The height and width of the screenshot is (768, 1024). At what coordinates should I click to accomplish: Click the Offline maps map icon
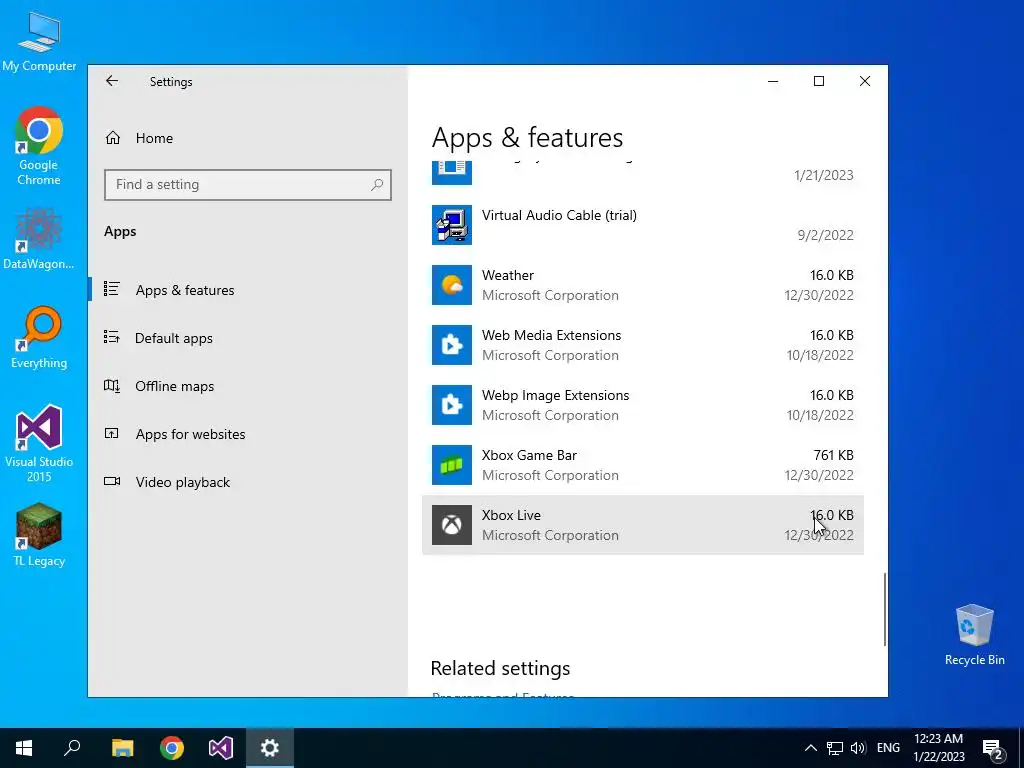(112, 385)
